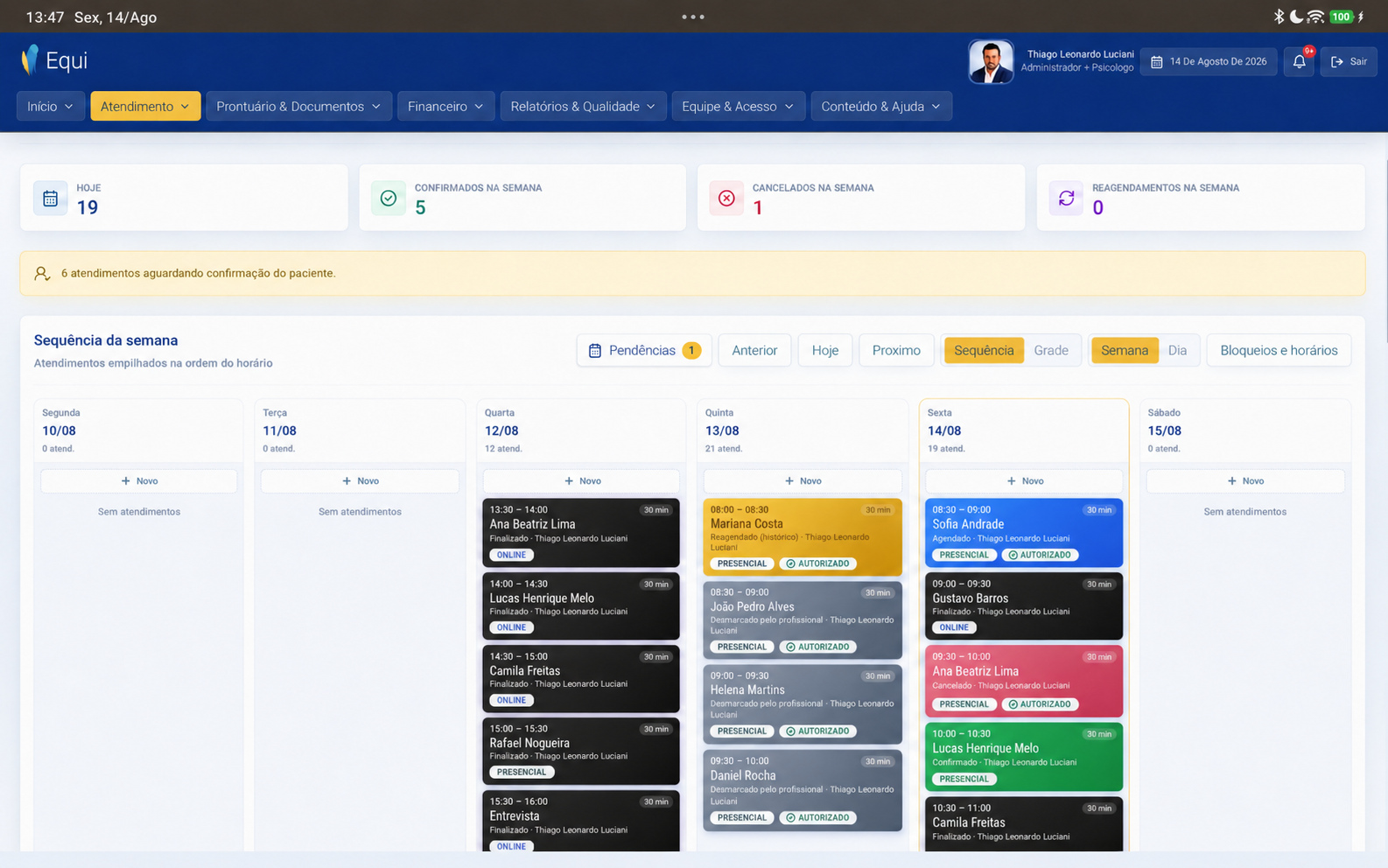Go to Proximo week
The width and height of the screenshot is (1388, 868).
click(896, 350)
